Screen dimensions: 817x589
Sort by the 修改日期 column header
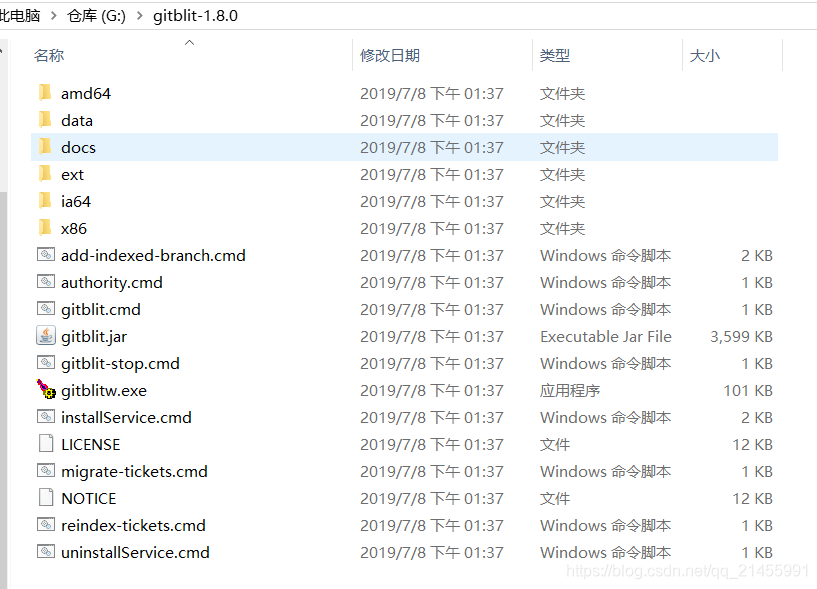tap(390, 55)
